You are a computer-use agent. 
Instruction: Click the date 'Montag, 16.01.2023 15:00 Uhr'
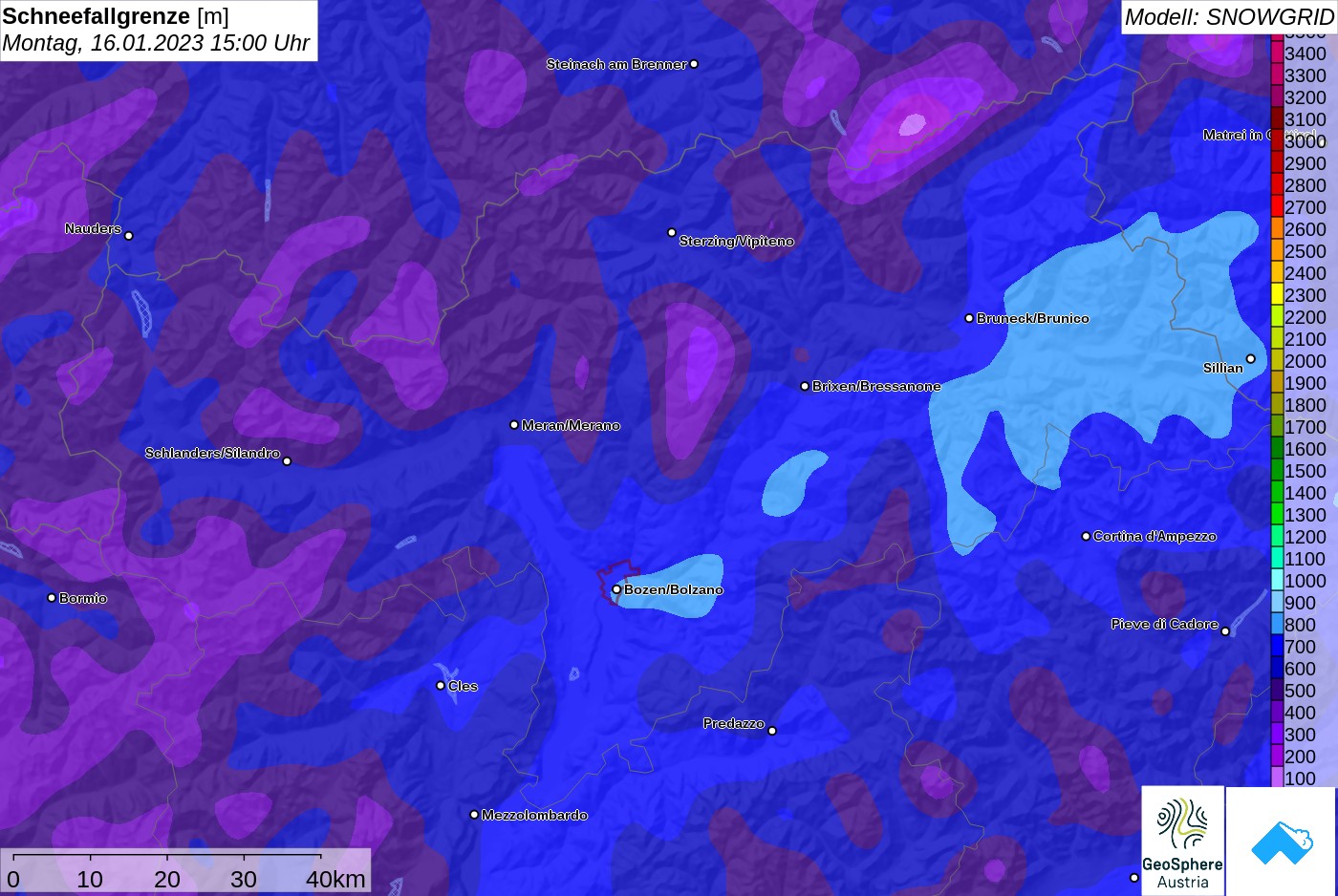pyautogui.click(x=156, y=43)
